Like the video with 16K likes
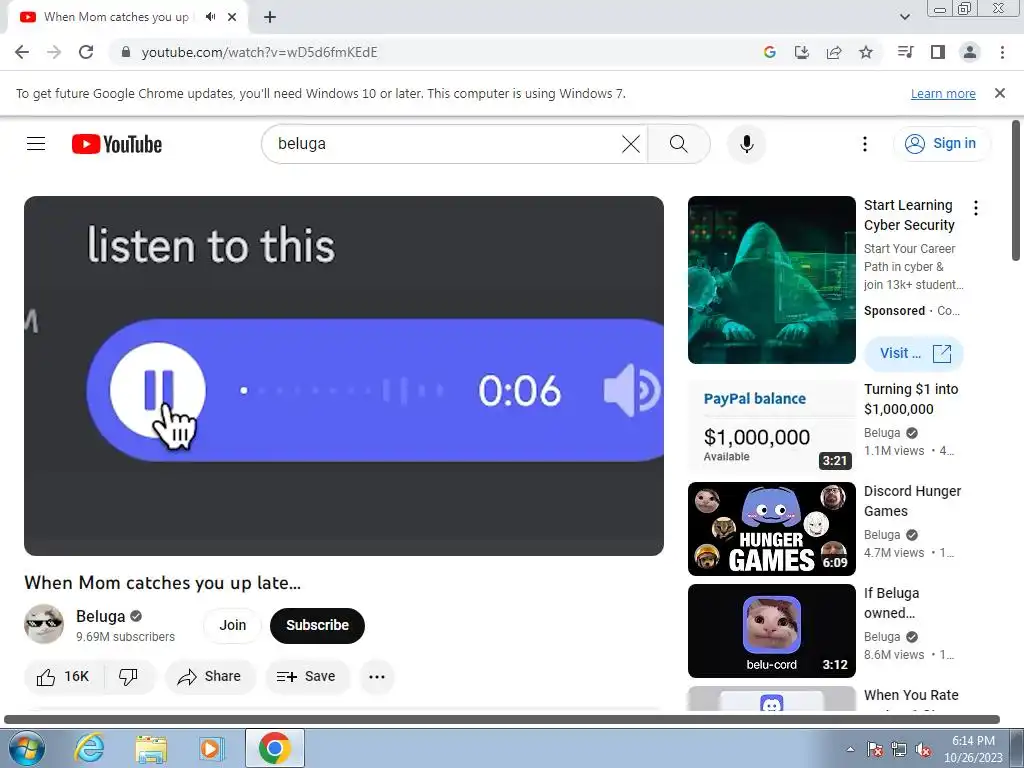 62,677
